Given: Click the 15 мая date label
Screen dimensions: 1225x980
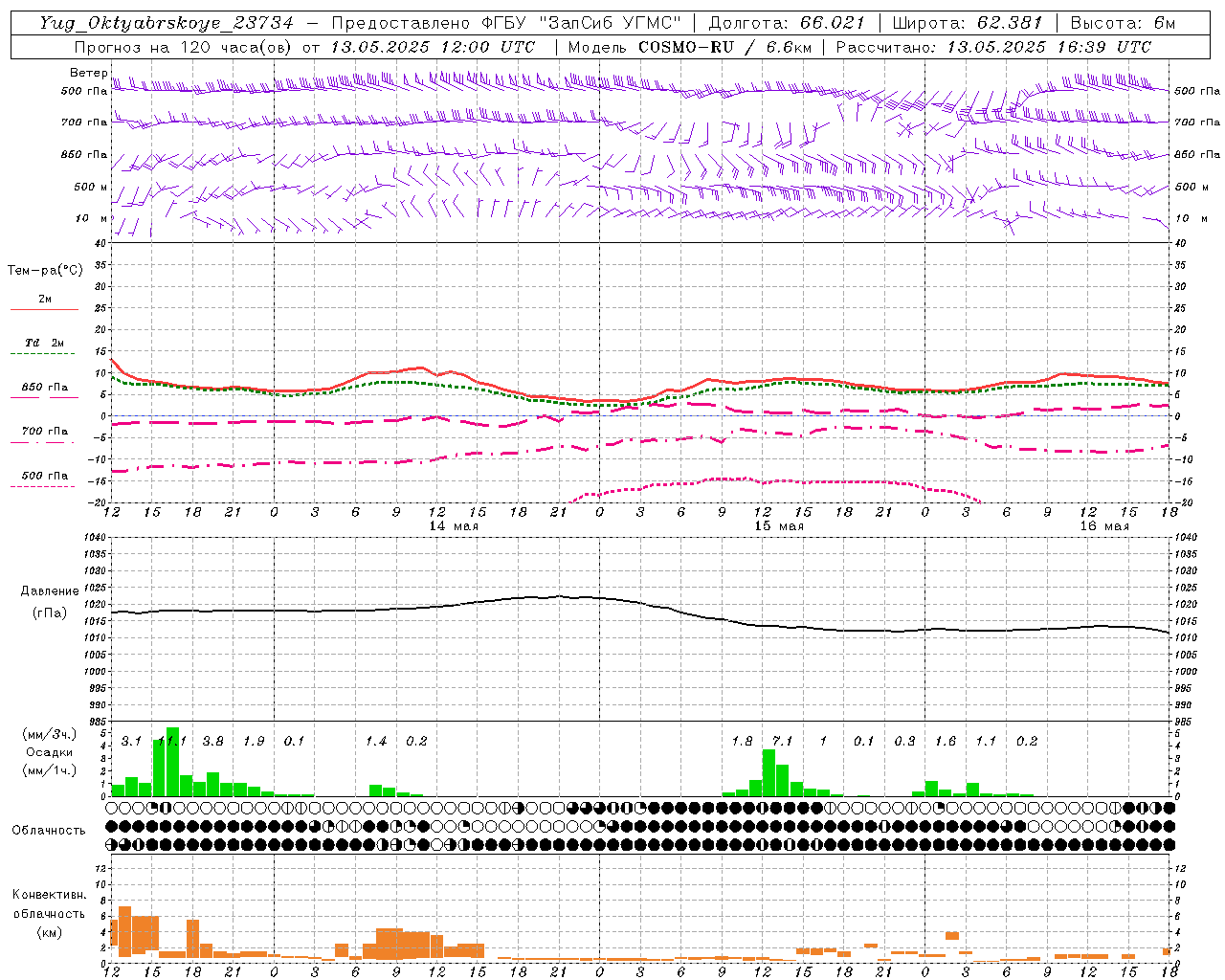Looking at the screenshot, I should 779,526.
